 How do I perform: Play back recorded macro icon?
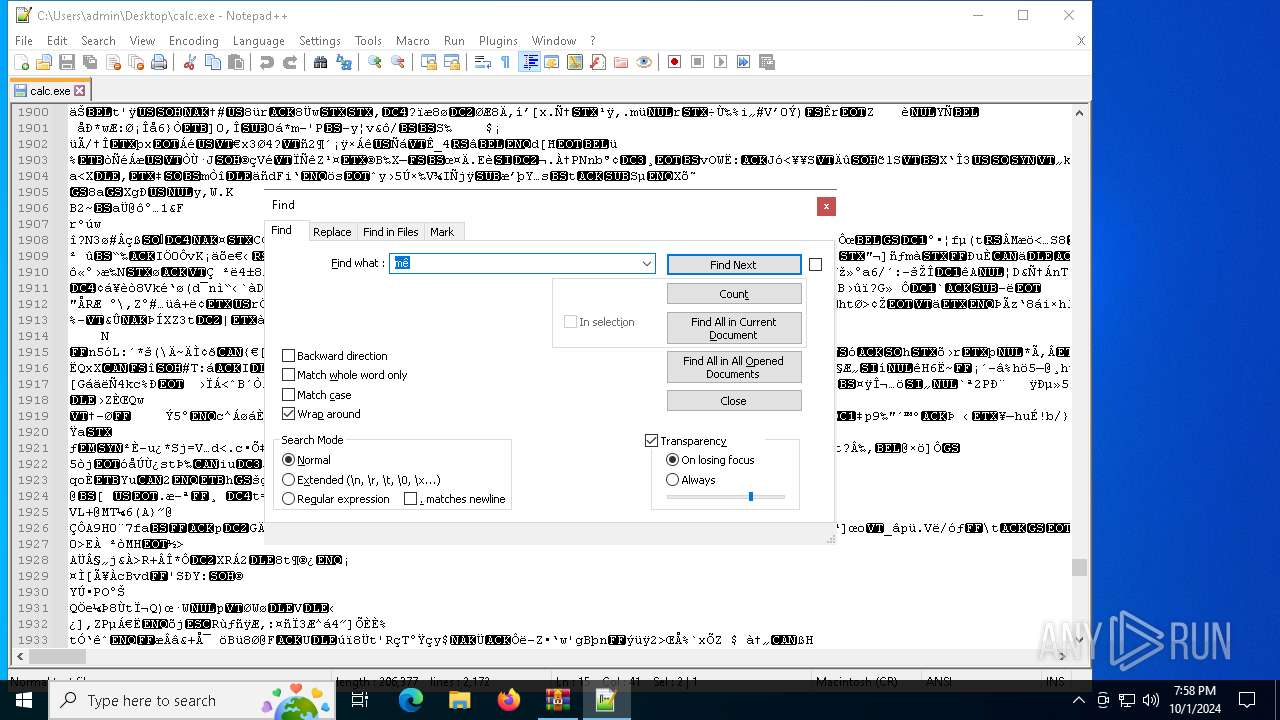coord(720,62)
